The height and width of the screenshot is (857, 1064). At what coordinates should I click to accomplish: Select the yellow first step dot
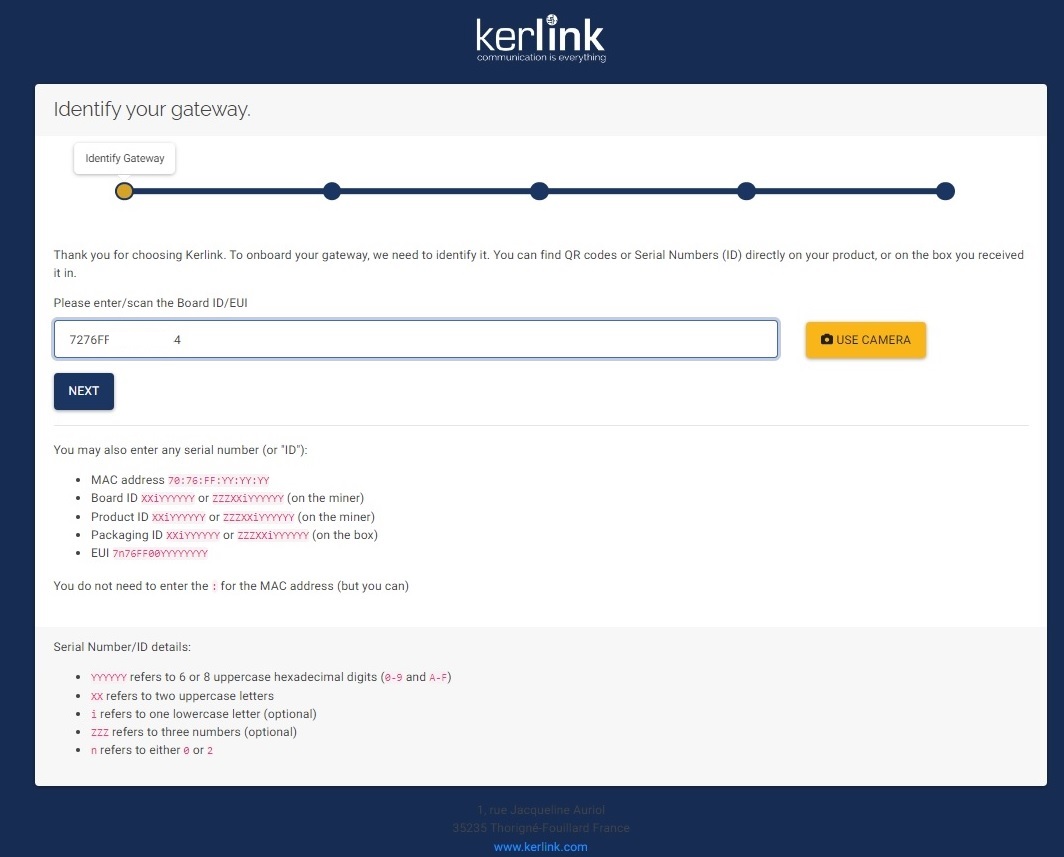point(124,191)
